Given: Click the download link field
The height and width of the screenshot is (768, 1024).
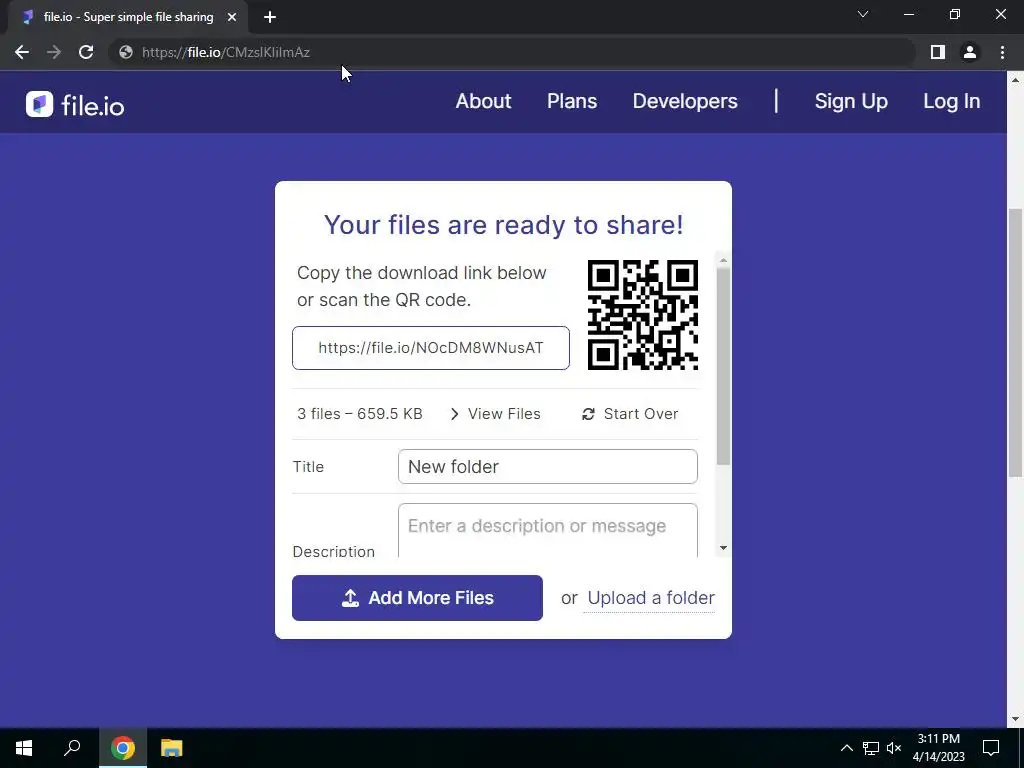Looking at the screenshot, I should 431,348.
